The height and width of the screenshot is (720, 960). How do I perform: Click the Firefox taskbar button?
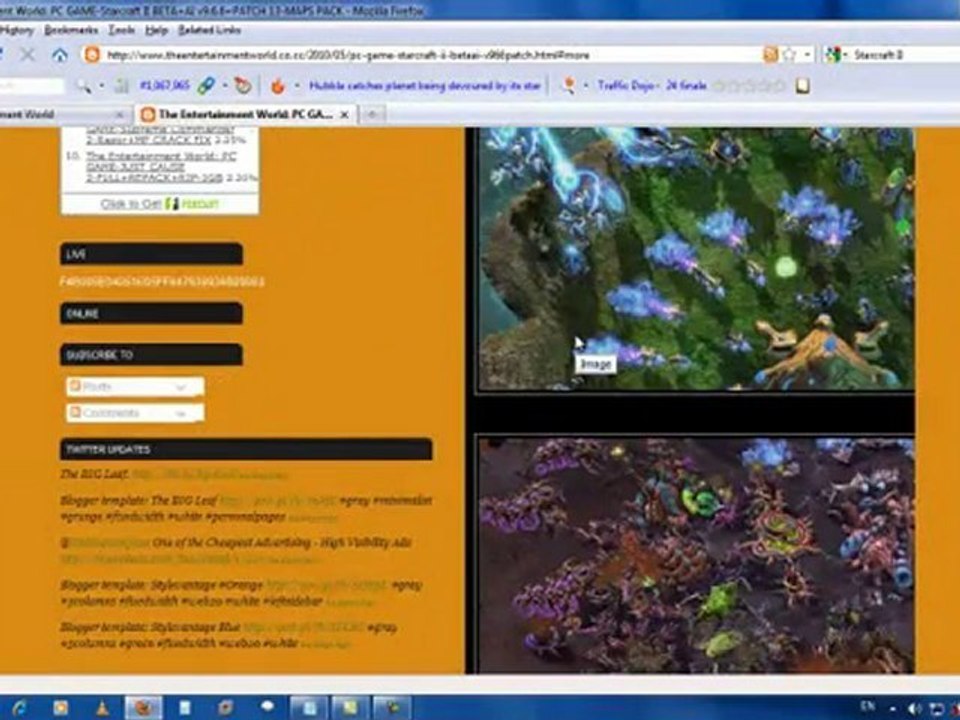[143, 708]
